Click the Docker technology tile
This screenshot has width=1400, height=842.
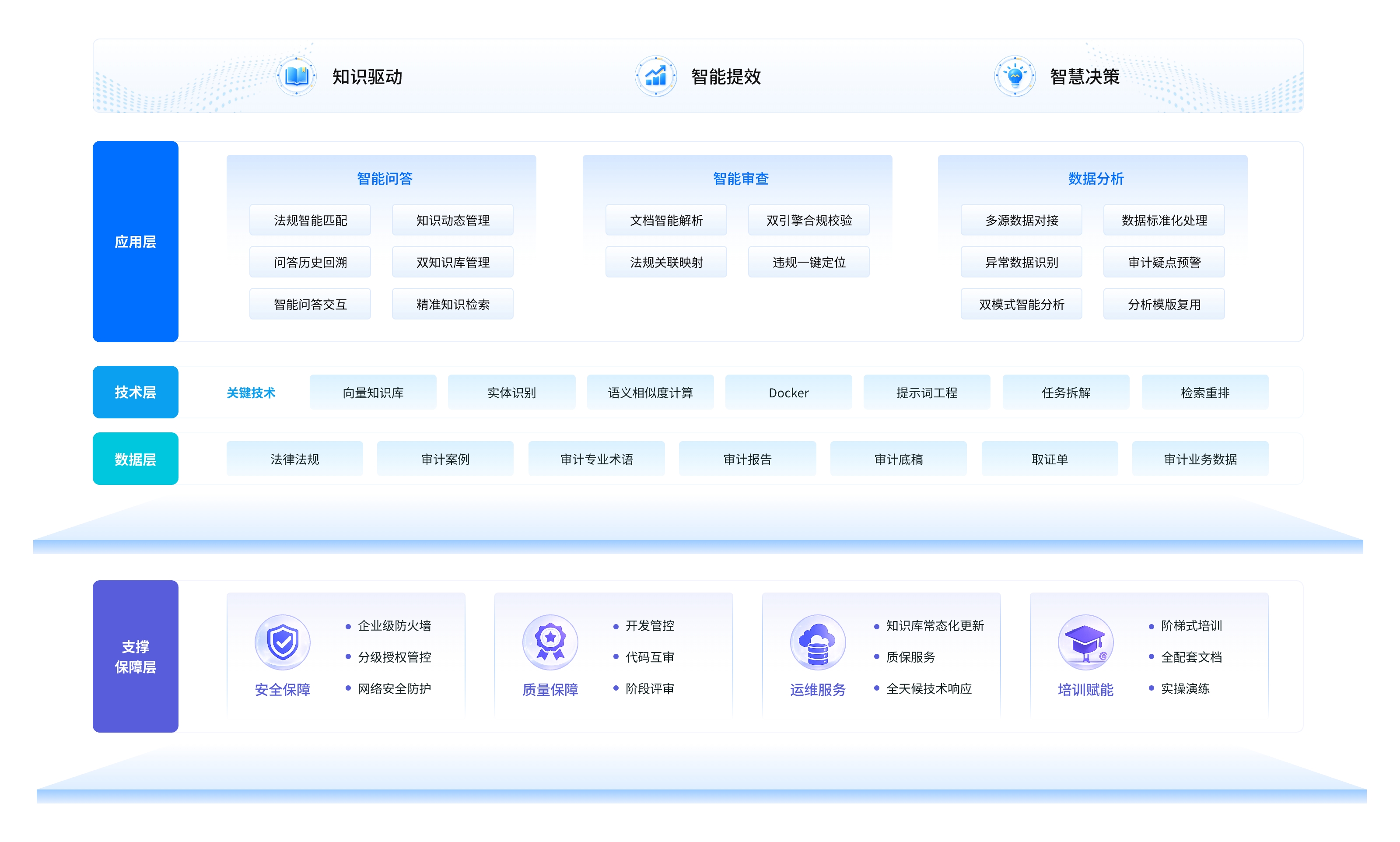click(x=788, y=393)
